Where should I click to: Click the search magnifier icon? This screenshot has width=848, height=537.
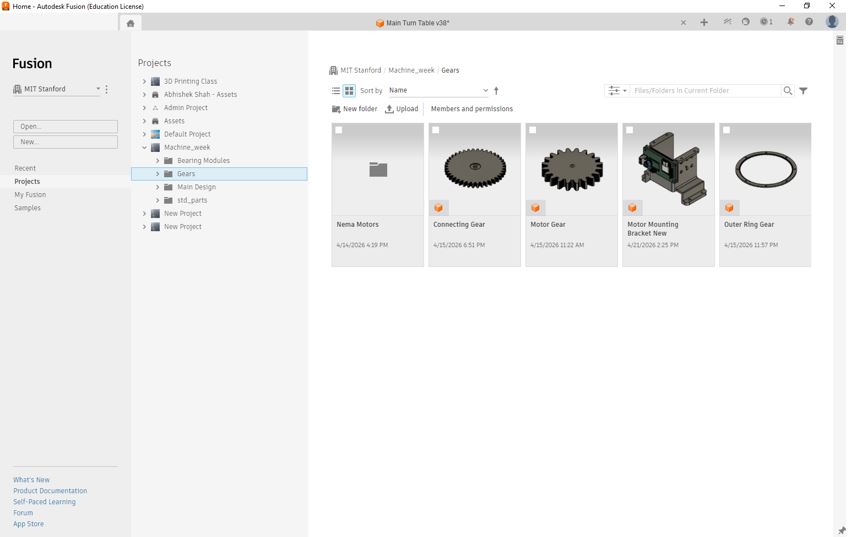pos(787,91)
